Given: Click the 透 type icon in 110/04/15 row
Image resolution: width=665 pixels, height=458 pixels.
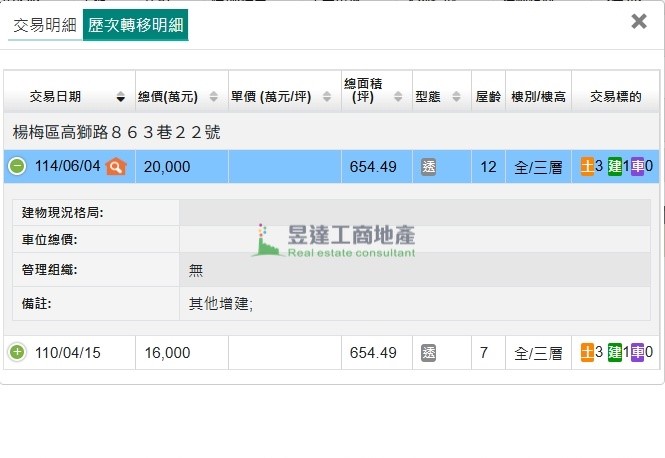Looking at the screenshot, I should pos(428,353).
